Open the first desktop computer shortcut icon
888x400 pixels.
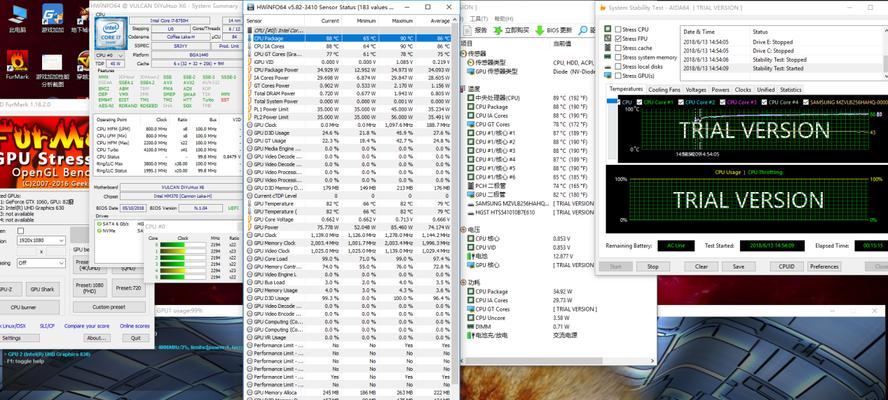point(17,15)
